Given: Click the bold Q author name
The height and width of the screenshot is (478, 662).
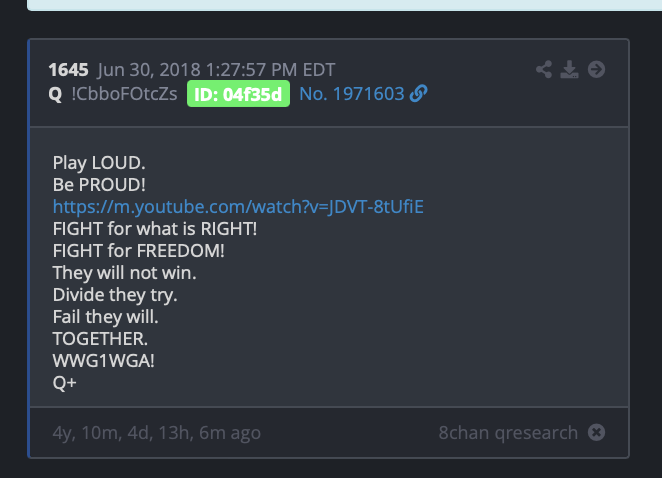Looking at the screenshot, I should (x=55, y=94).
